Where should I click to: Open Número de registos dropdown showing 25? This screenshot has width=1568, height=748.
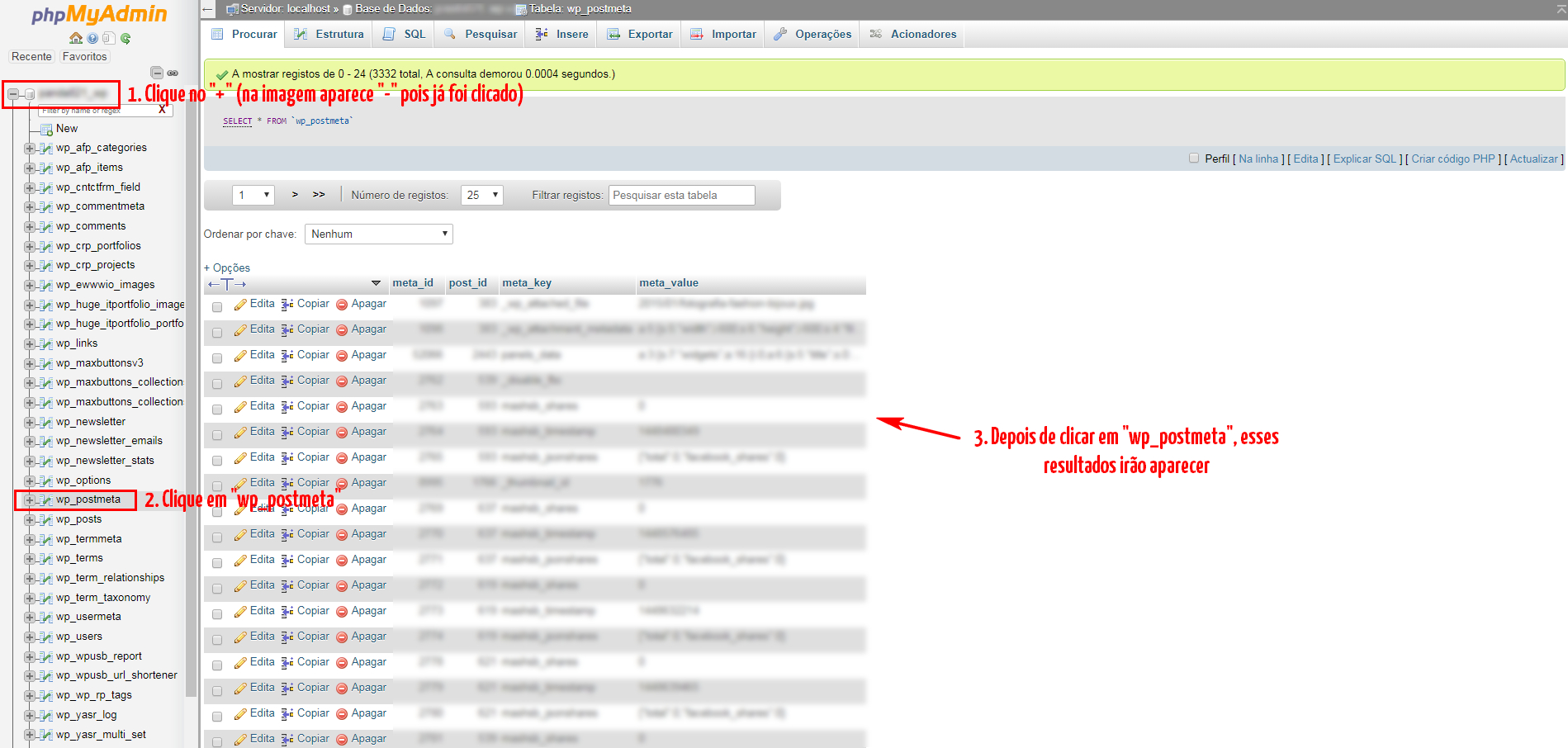tap(481, 195)
